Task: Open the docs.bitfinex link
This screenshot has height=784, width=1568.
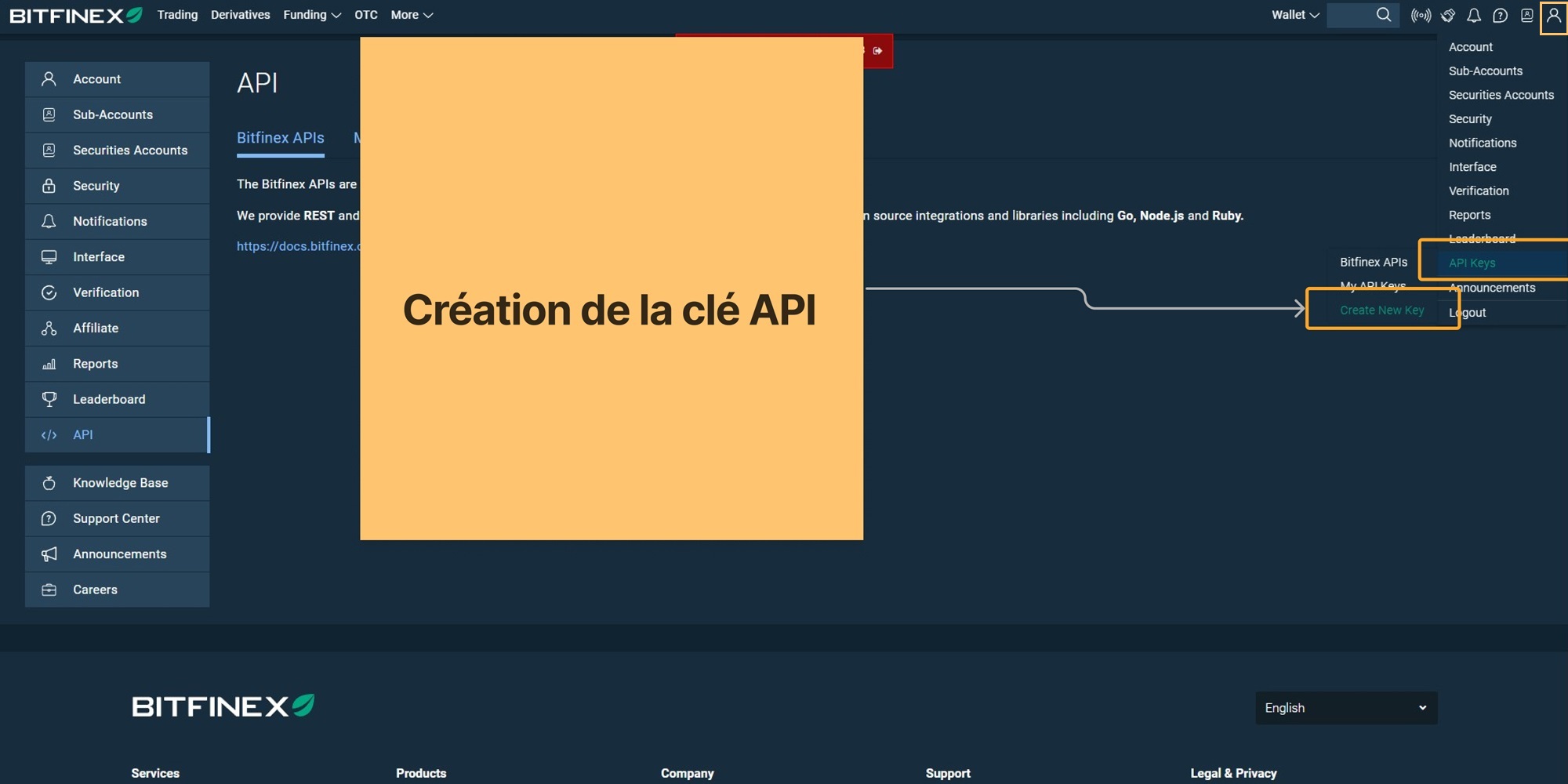Action: pyautogui.click(x=298, y=246)
